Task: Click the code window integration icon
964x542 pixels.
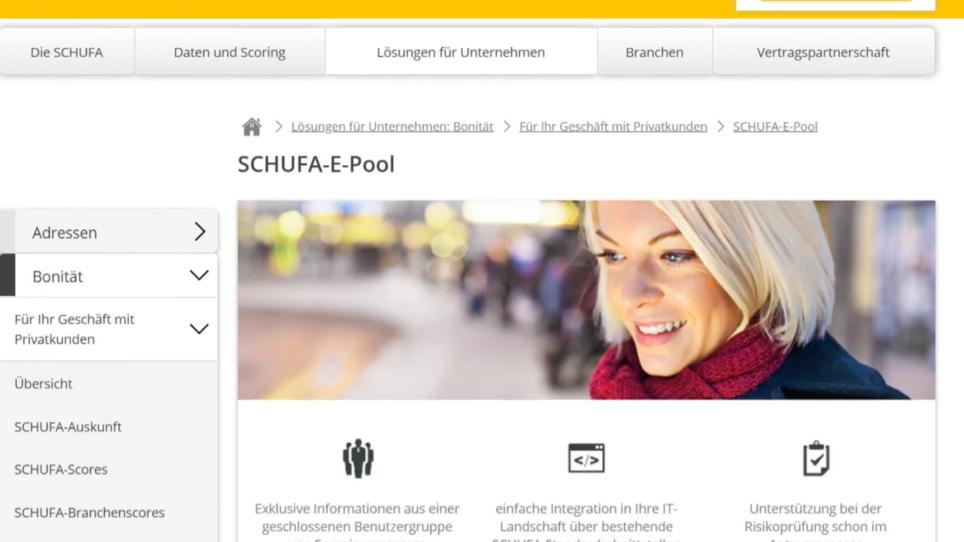Action: pos(586,458)
